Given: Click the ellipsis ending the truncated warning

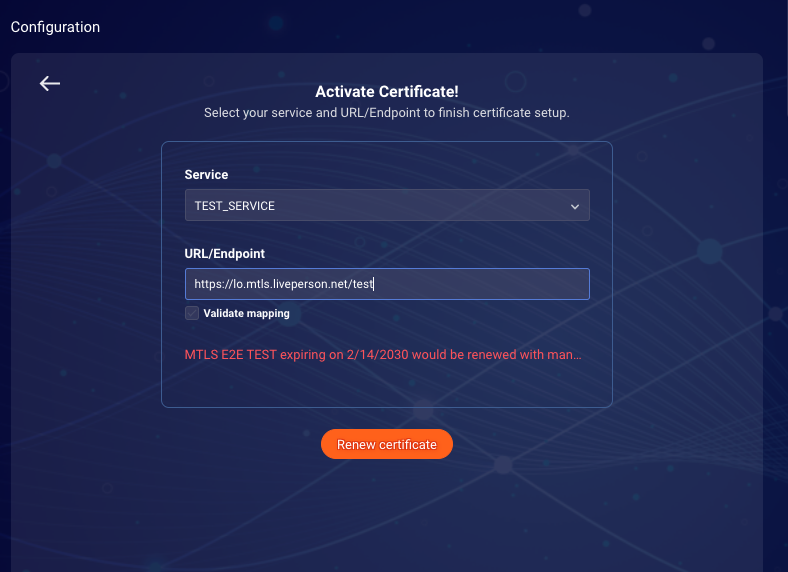Looking at the screenshot, I should 577,355.
